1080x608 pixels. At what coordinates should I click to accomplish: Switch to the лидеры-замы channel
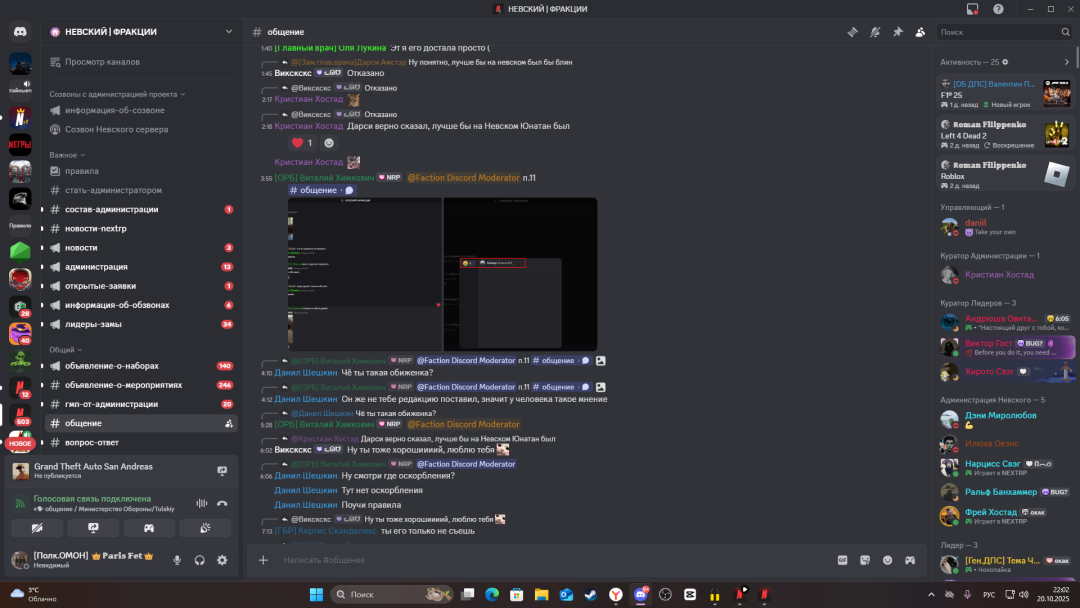93,324
